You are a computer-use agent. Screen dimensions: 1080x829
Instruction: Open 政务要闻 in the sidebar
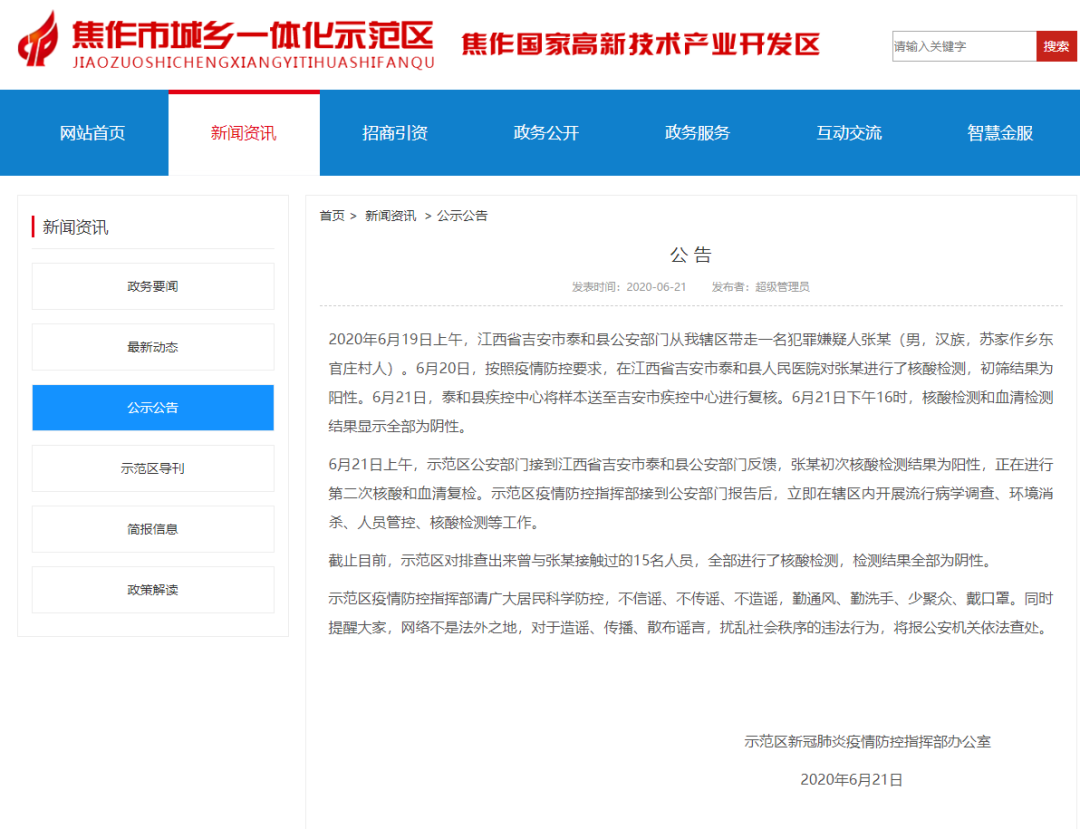153,286
